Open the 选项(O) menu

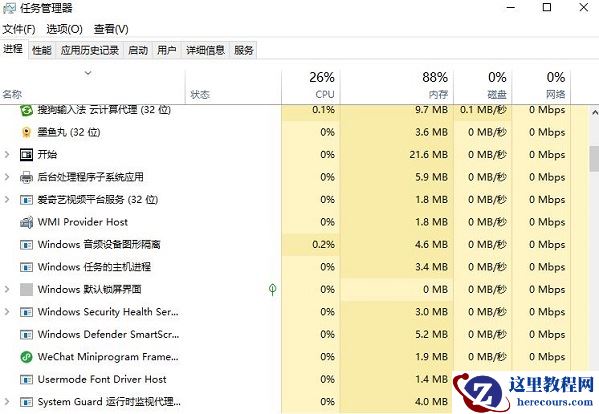point(64,29)
